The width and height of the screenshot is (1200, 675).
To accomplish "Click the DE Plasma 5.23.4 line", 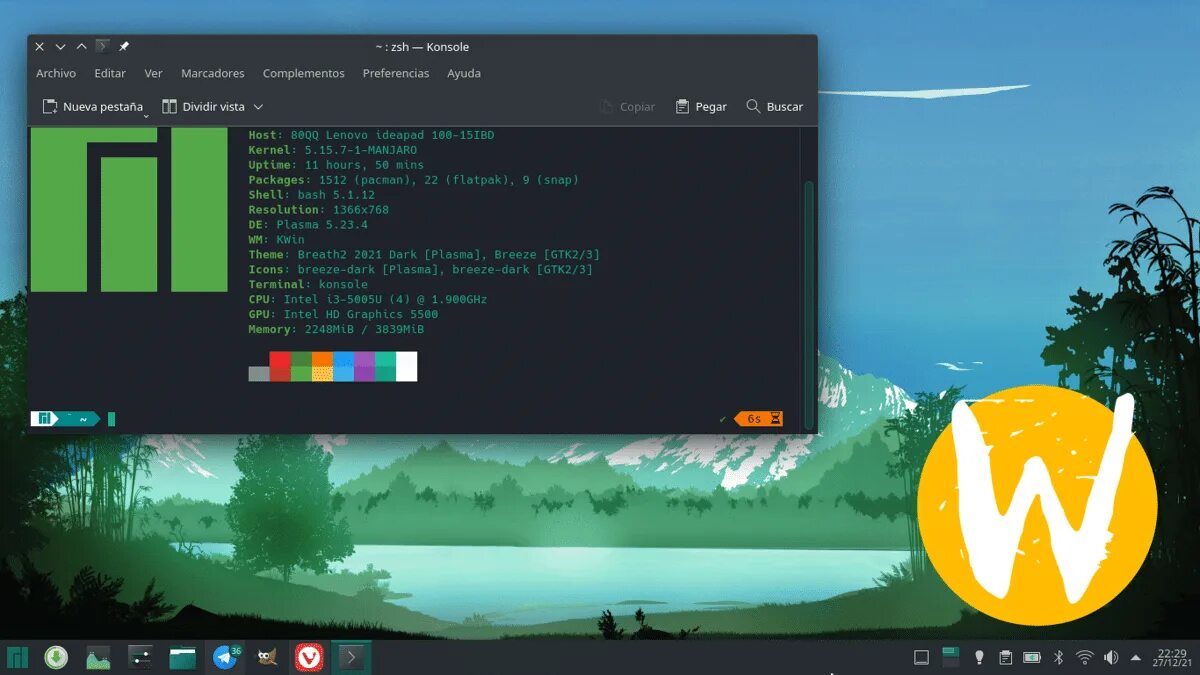I will pyautogui.click(x=308, y=225).
